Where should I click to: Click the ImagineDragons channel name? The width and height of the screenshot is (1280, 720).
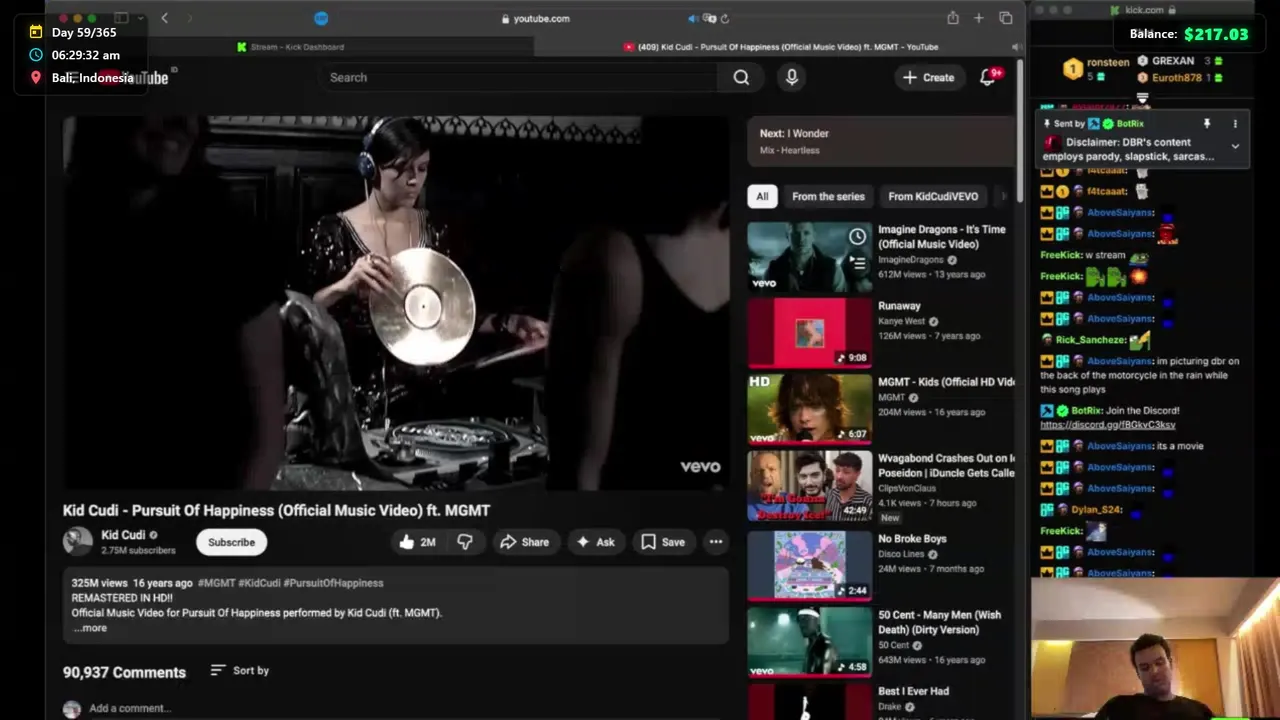tap(910, 260)
